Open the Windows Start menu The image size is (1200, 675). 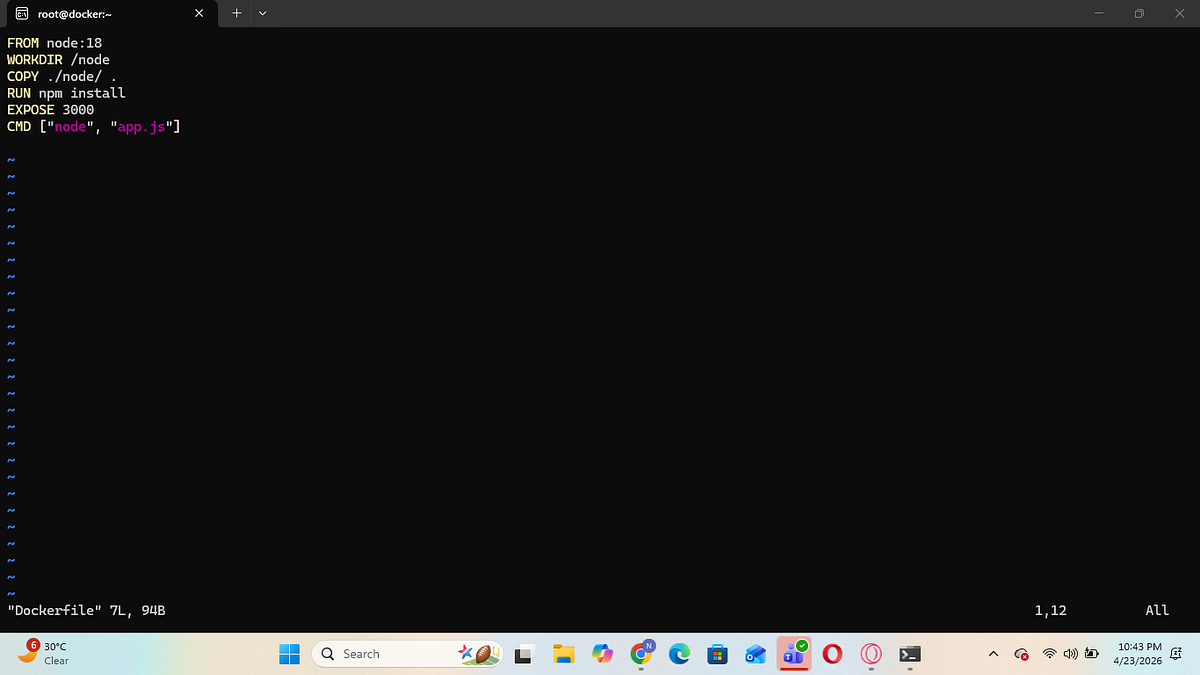(x=289, y=654)
